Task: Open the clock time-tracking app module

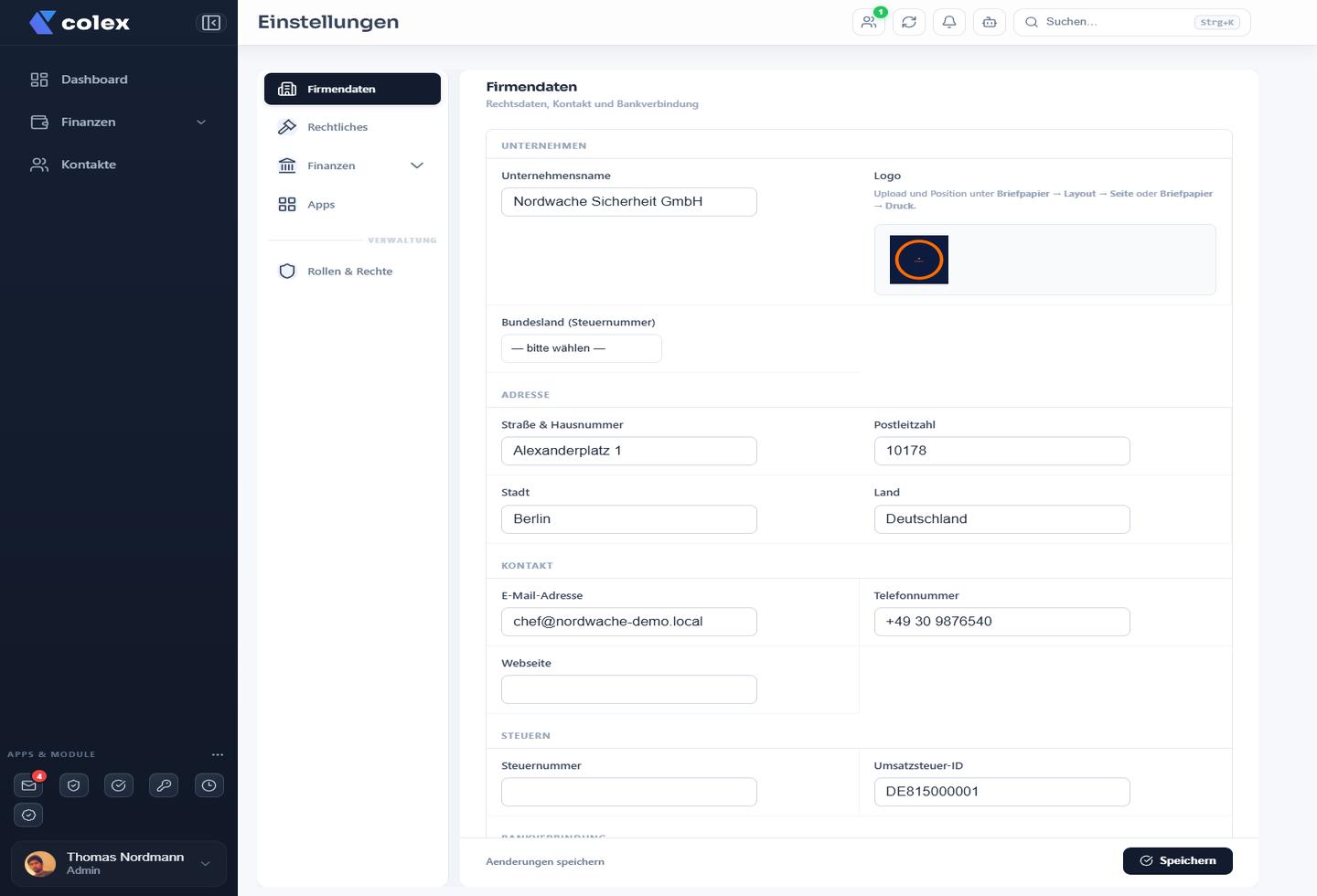Action: click(x=209, y=785)
